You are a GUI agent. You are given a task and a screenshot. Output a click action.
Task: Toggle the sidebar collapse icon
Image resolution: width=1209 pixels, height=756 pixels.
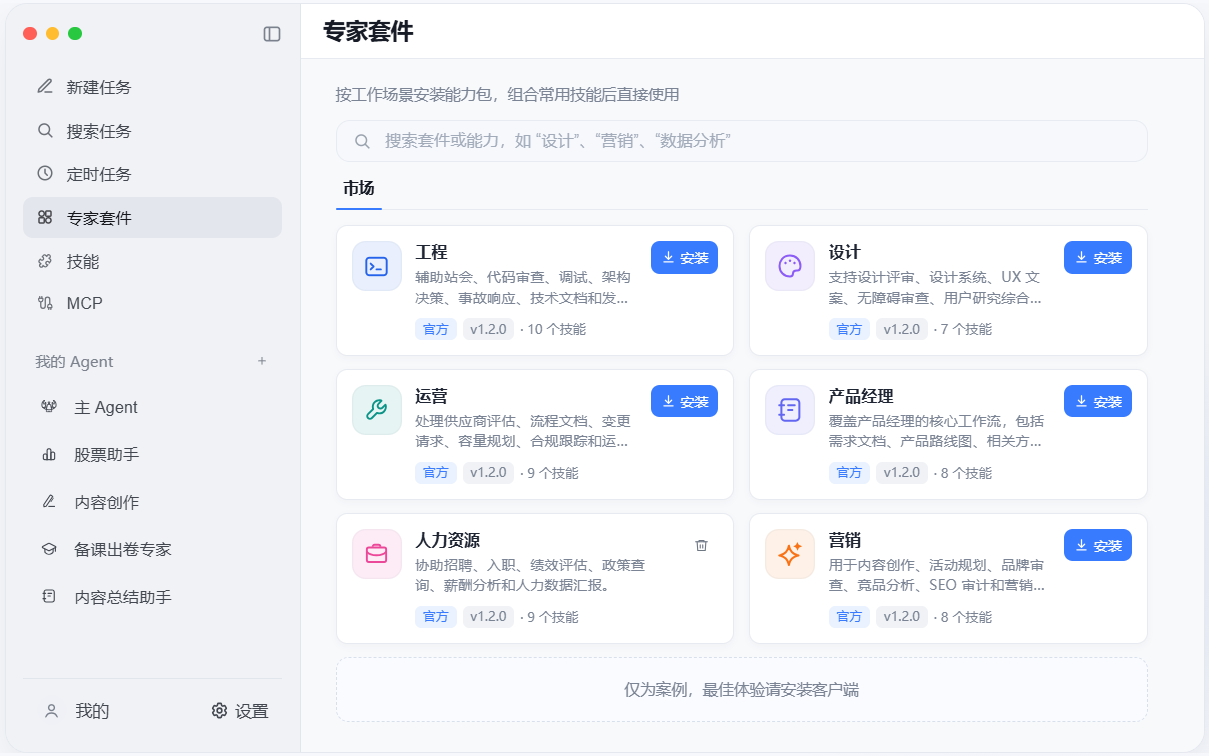coord(272,34)
